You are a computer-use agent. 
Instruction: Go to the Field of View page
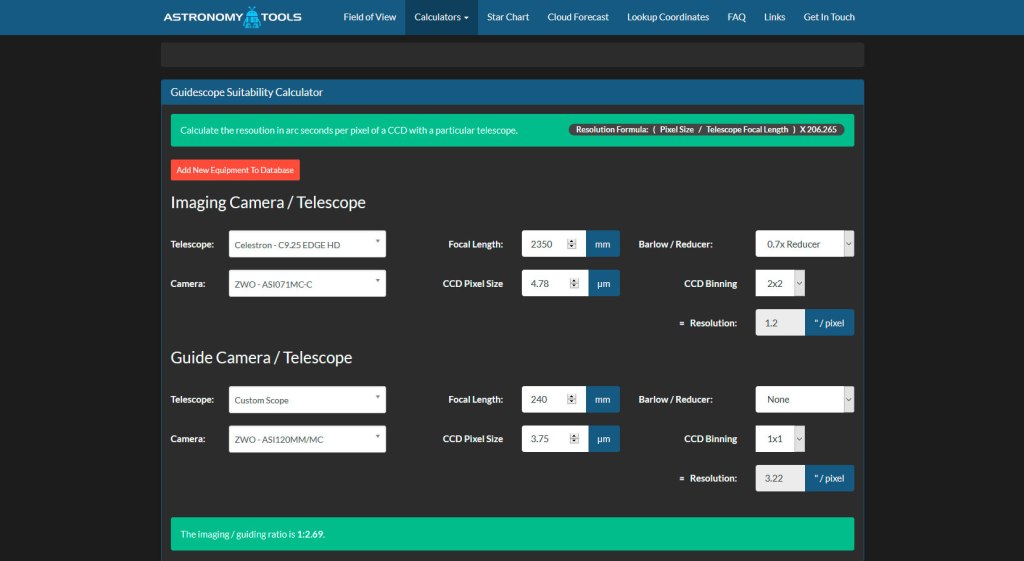[x=369, y=17]
